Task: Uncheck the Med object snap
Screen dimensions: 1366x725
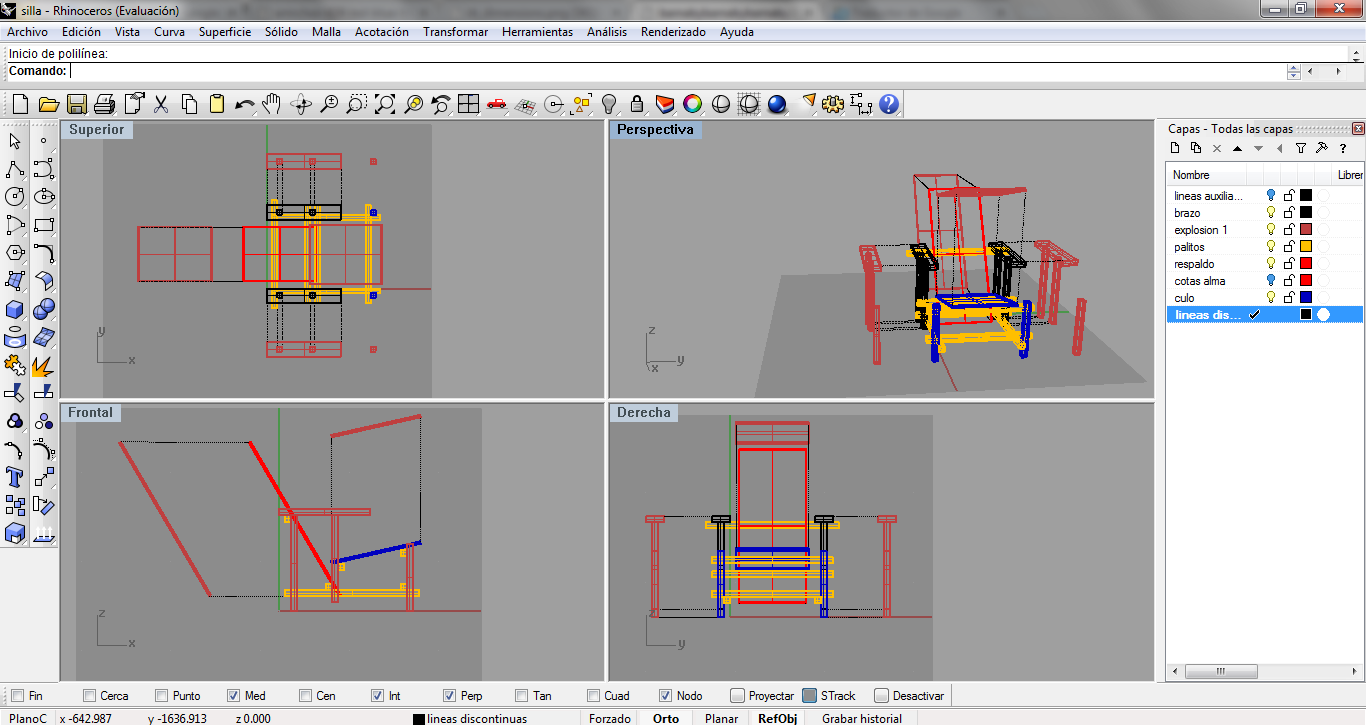Action: click(234, 696)
